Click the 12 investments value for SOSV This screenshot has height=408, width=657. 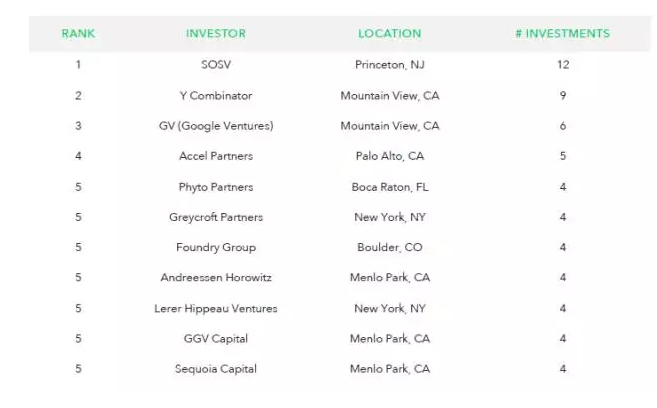pyautogui.click(x=563, y=65)
